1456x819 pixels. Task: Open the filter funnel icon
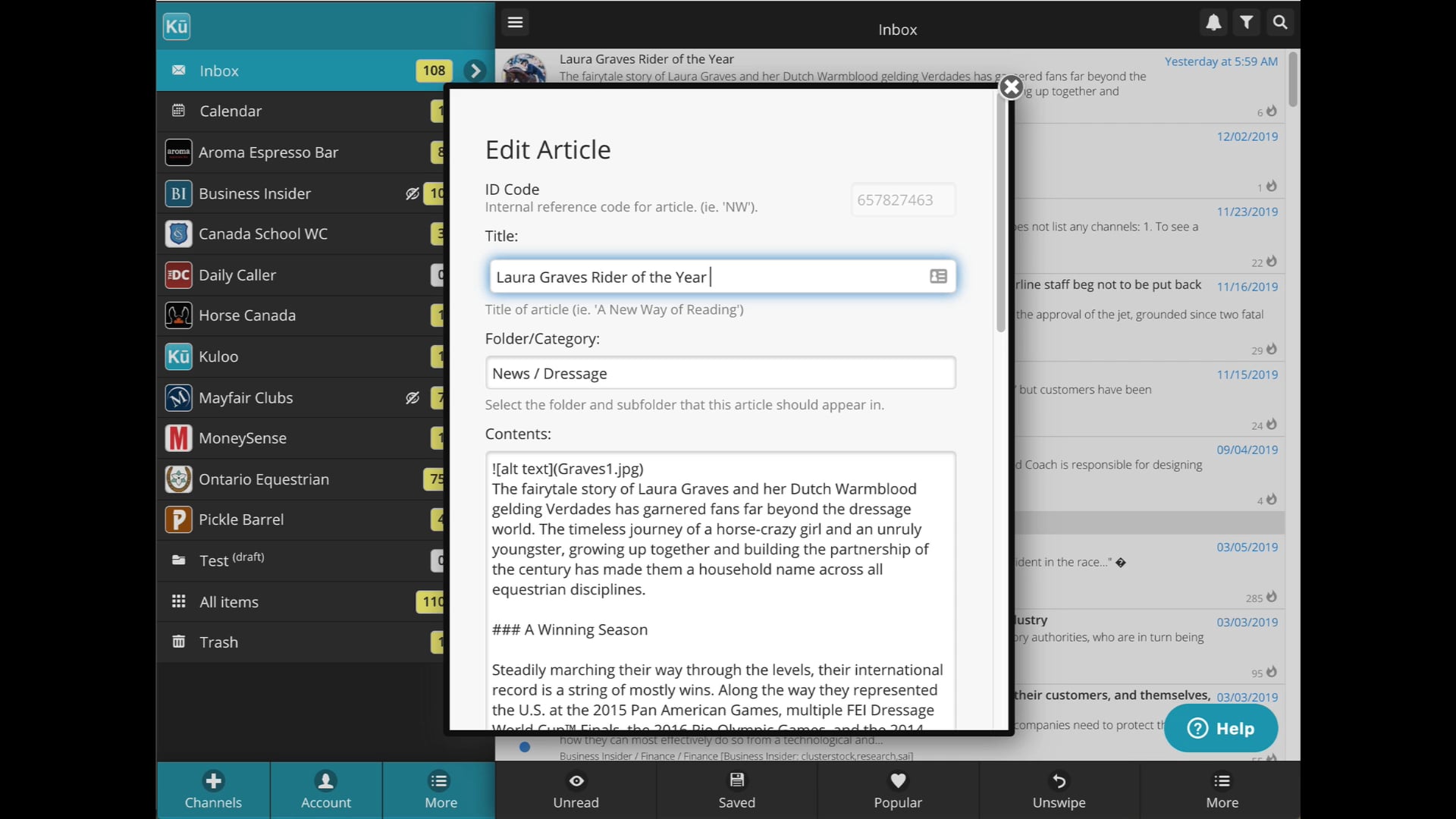pos(1247,23)
